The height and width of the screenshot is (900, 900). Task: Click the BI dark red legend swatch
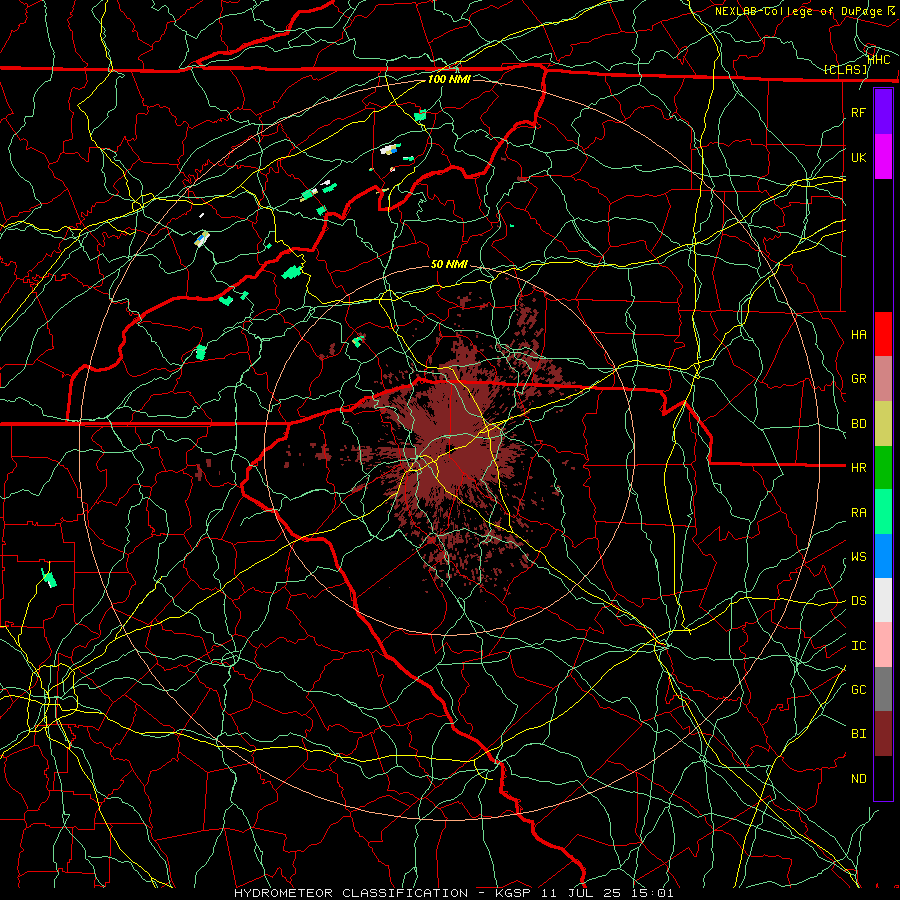click(883, 734)
